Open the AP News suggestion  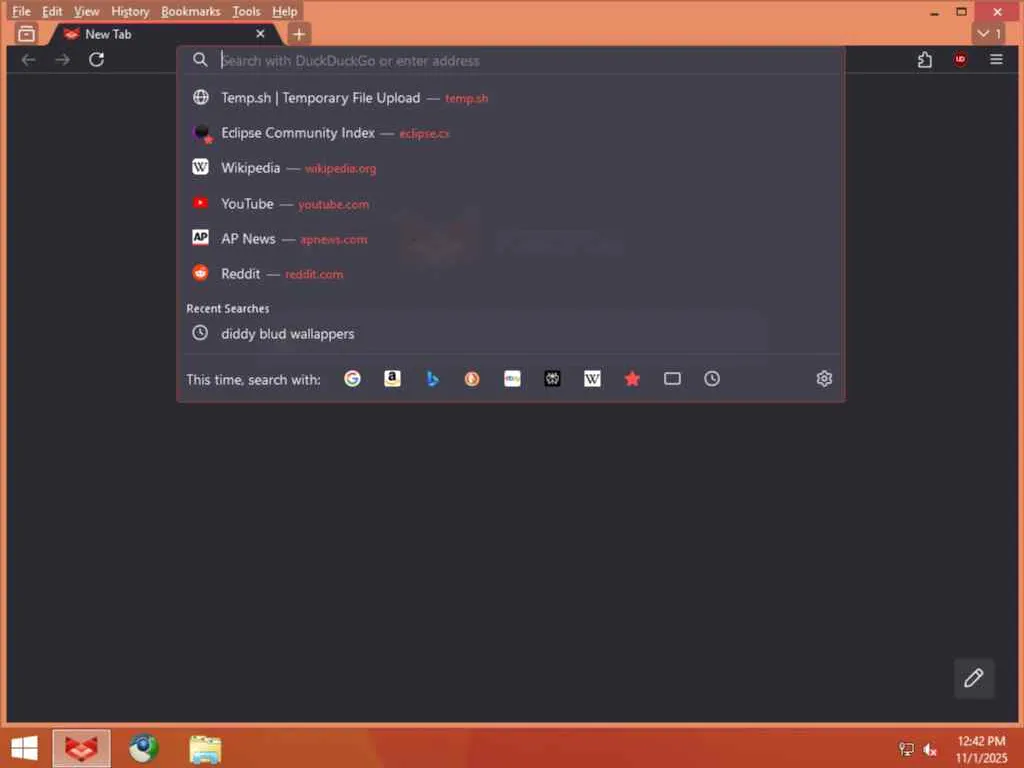pos(511,239)
